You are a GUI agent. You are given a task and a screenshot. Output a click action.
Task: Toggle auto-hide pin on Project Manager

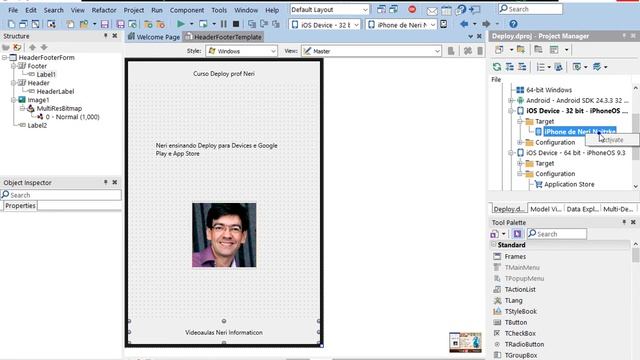pos(624,36)
